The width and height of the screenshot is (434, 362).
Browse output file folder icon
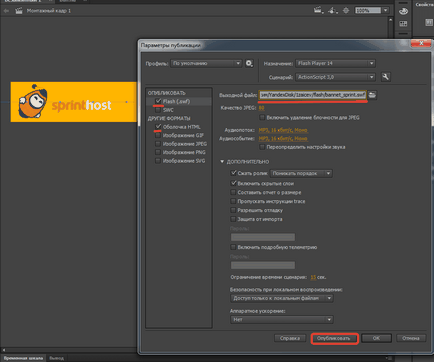click(x=372, y=95)
